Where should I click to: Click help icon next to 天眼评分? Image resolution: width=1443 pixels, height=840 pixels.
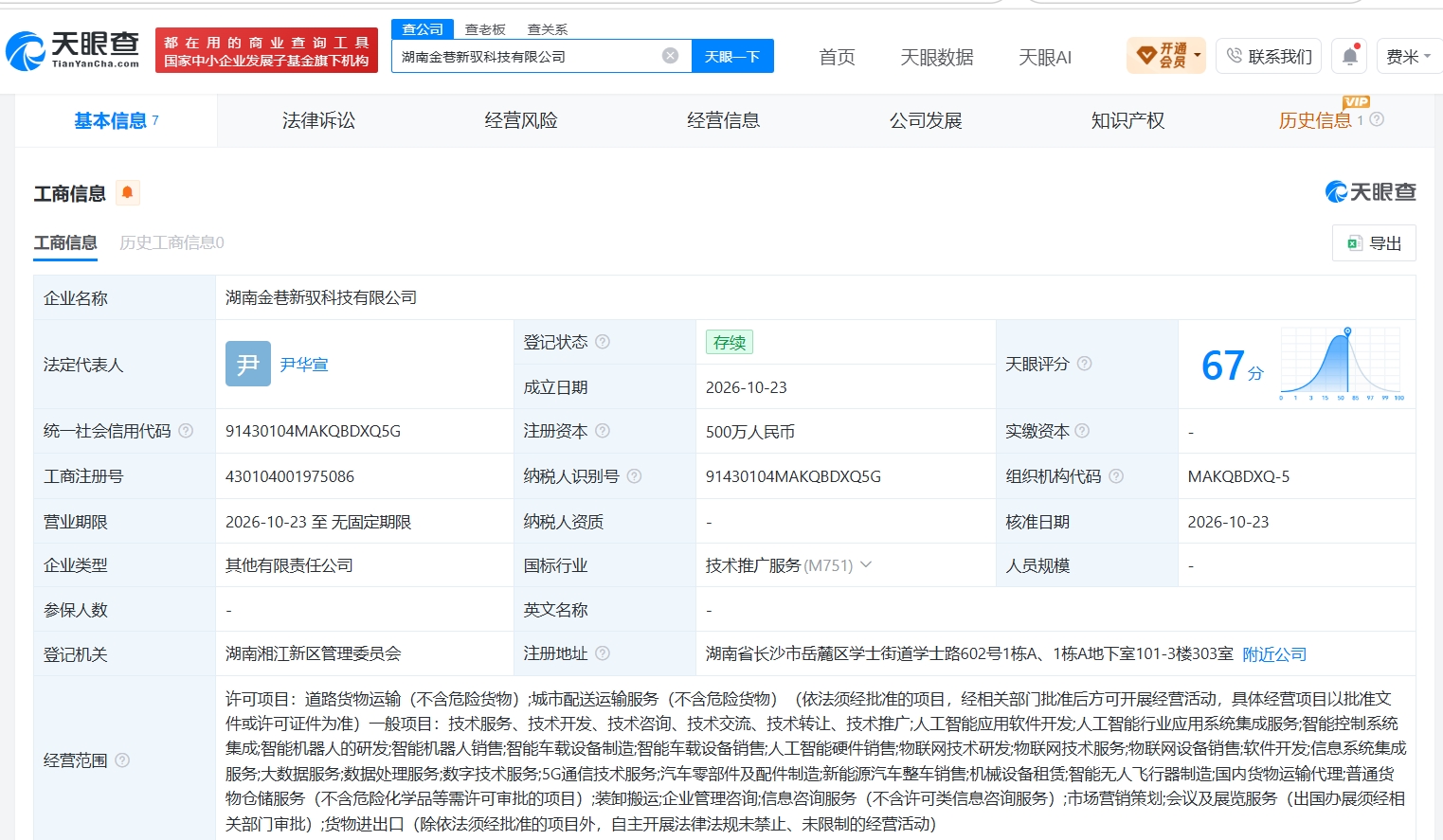point(1084,364)
